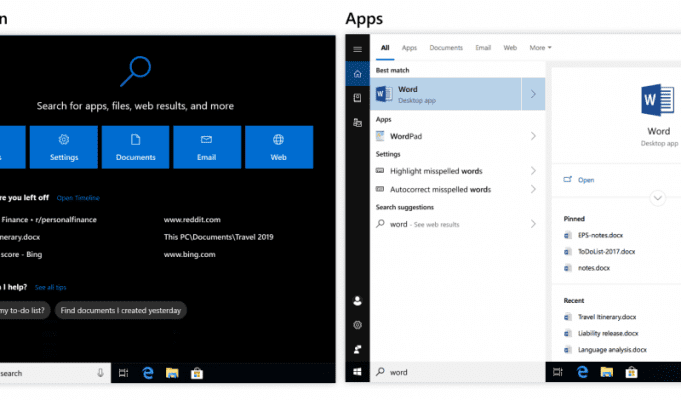This screenshot has width=681, height=400.
Task: Click 'Find documents I created yesterday' suggestion
Action: tap(121, 311)
